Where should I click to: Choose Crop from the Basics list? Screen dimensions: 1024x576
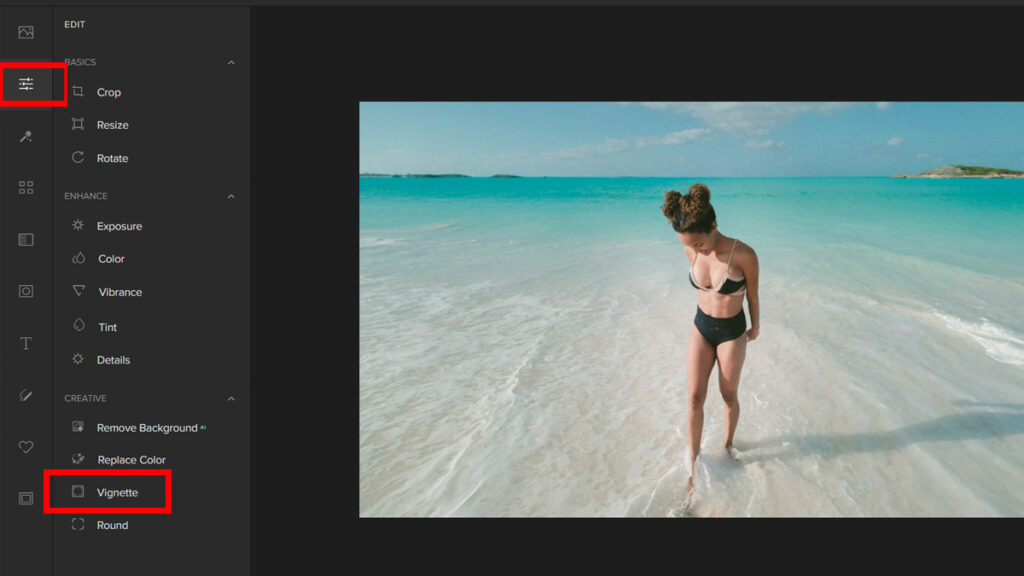[x=108, y=92]
